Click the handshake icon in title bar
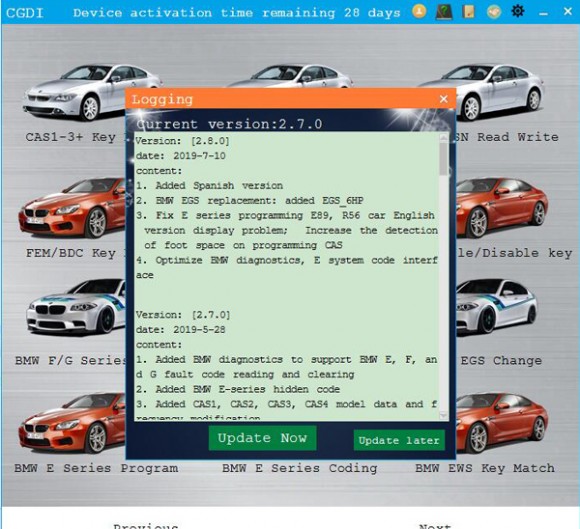 [x=493, y=12]
